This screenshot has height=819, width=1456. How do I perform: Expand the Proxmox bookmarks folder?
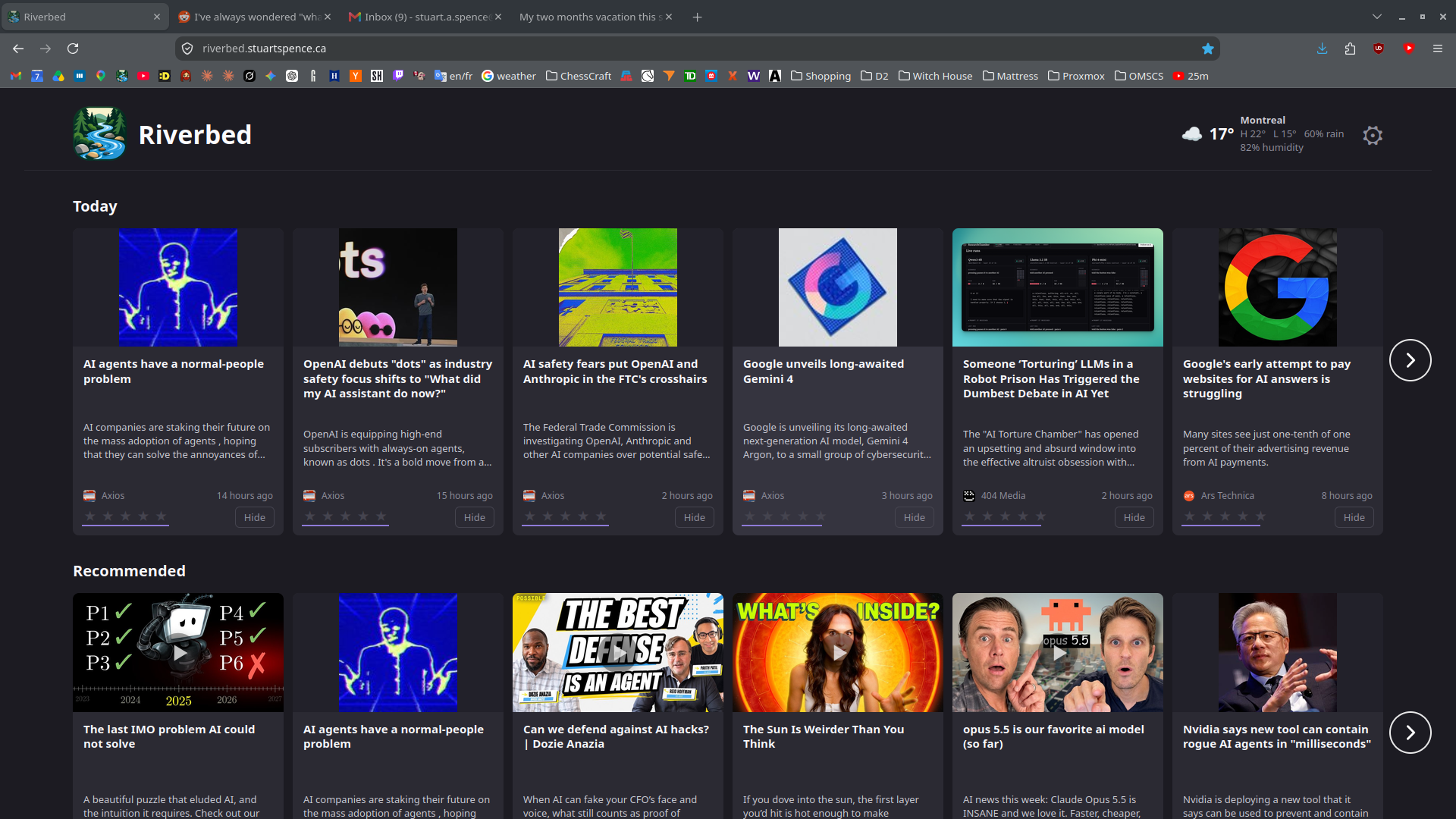(1076, 76)
